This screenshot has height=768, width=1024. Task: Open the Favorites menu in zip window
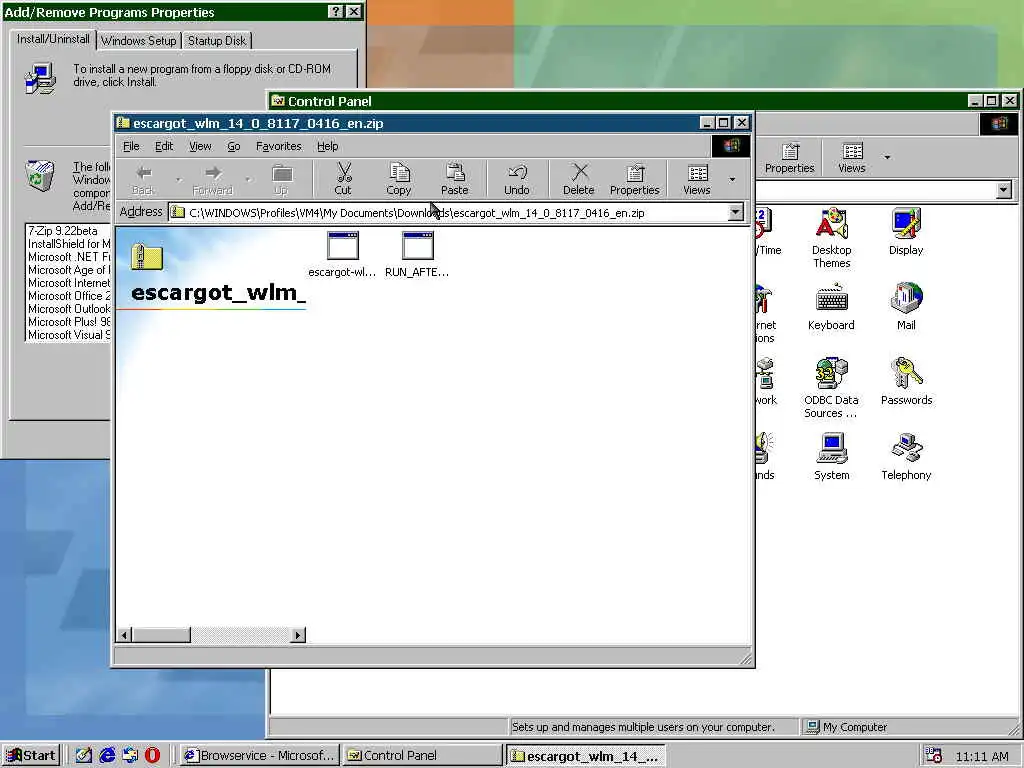[278, 146]
